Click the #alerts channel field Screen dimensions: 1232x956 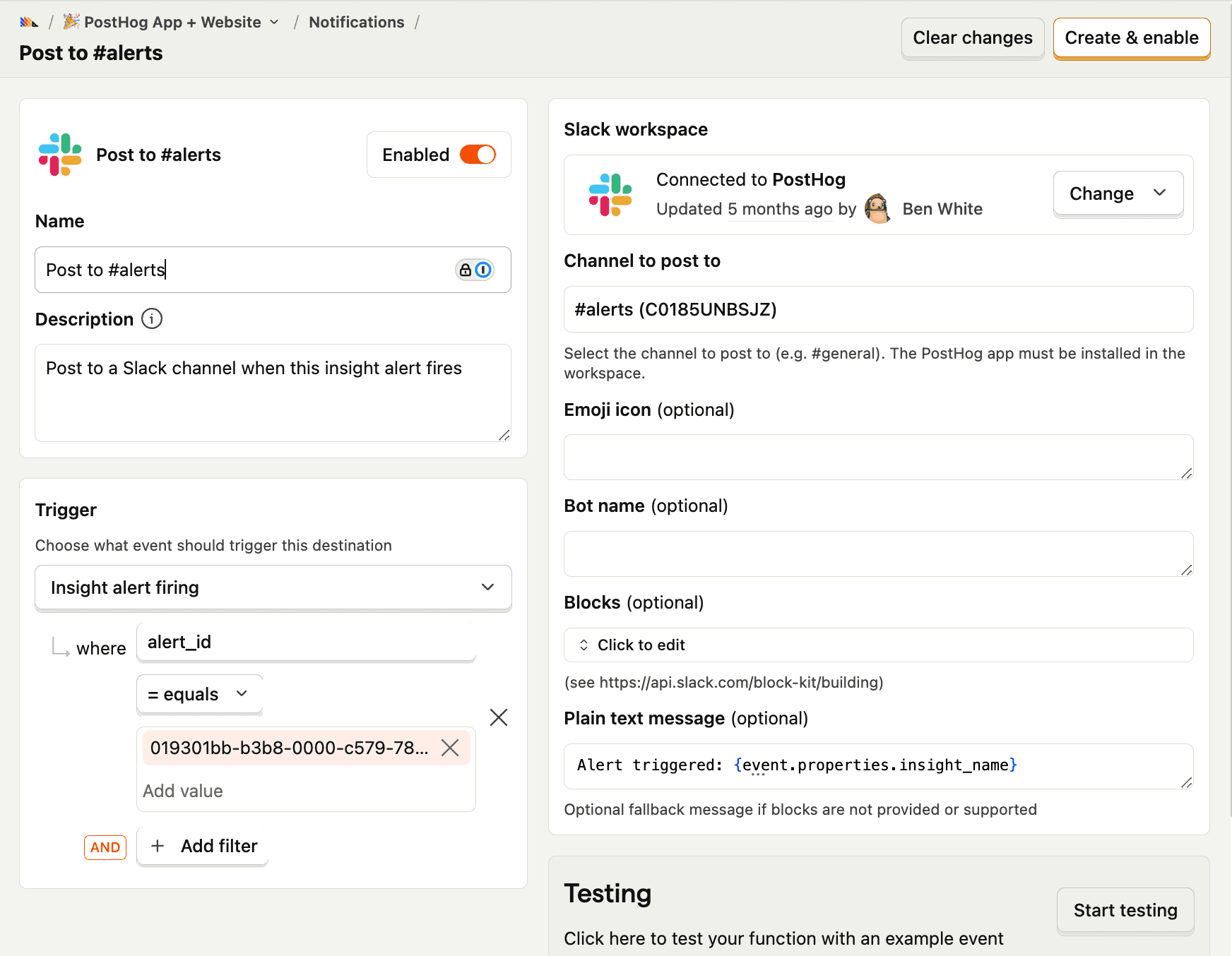coord(878,309)
